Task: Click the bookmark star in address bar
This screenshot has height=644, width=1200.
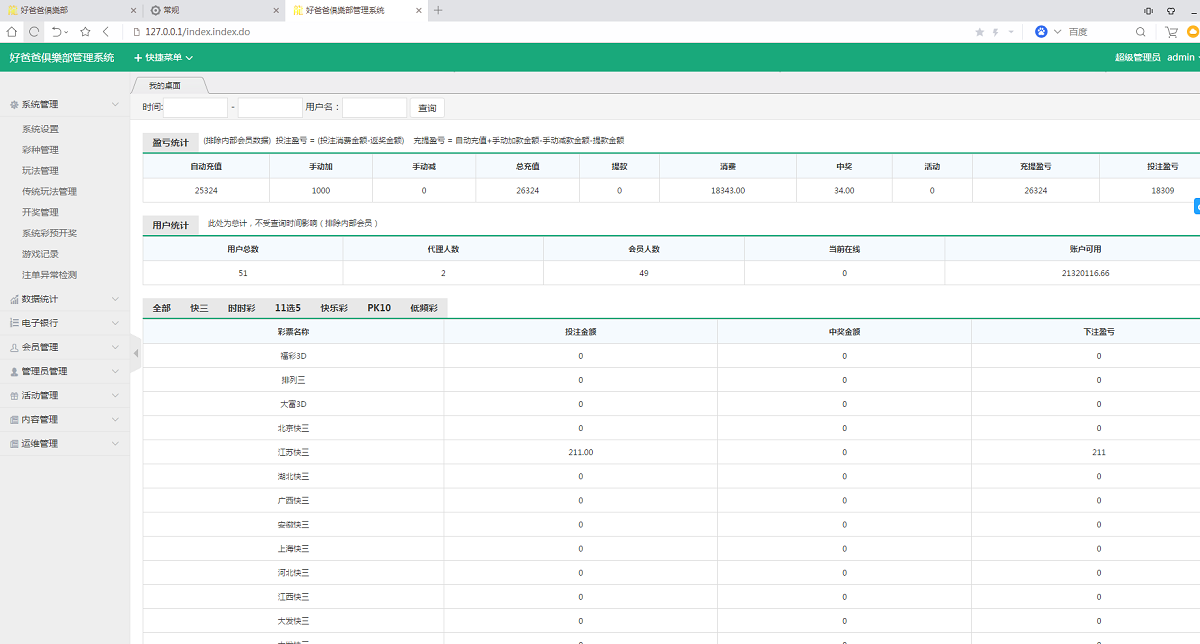Action: click(x=979, y=32)
